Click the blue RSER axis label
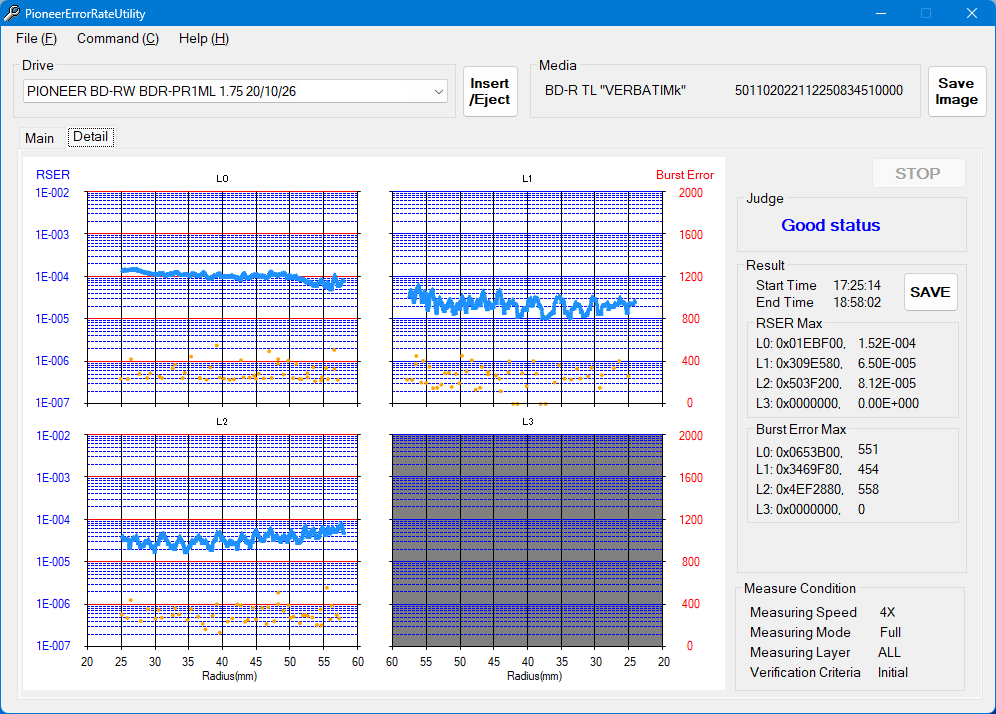The width and height of the screenshot is (996, 714). click(53, 174)
